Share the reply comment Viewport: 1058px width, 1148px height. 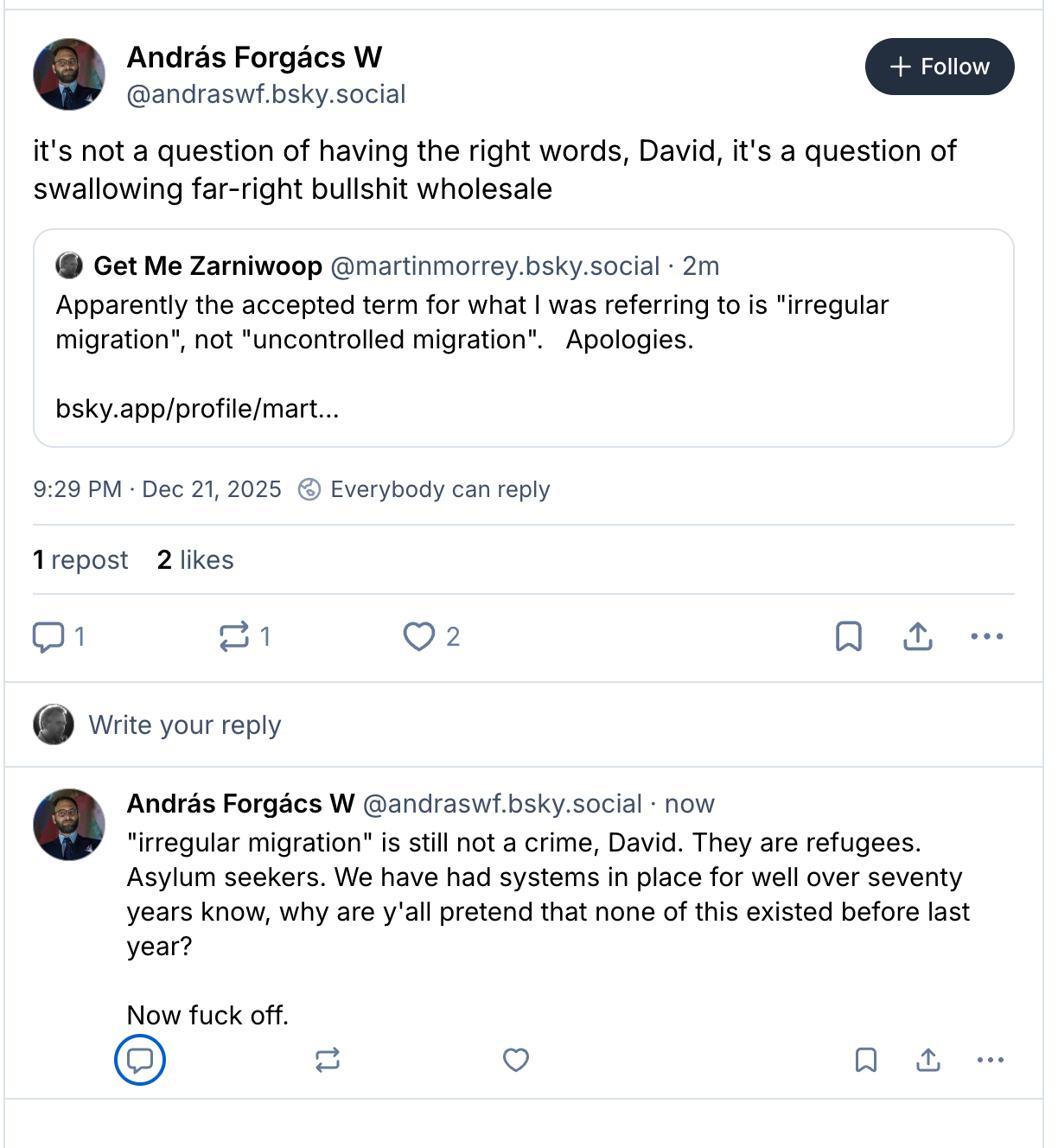927,1060
